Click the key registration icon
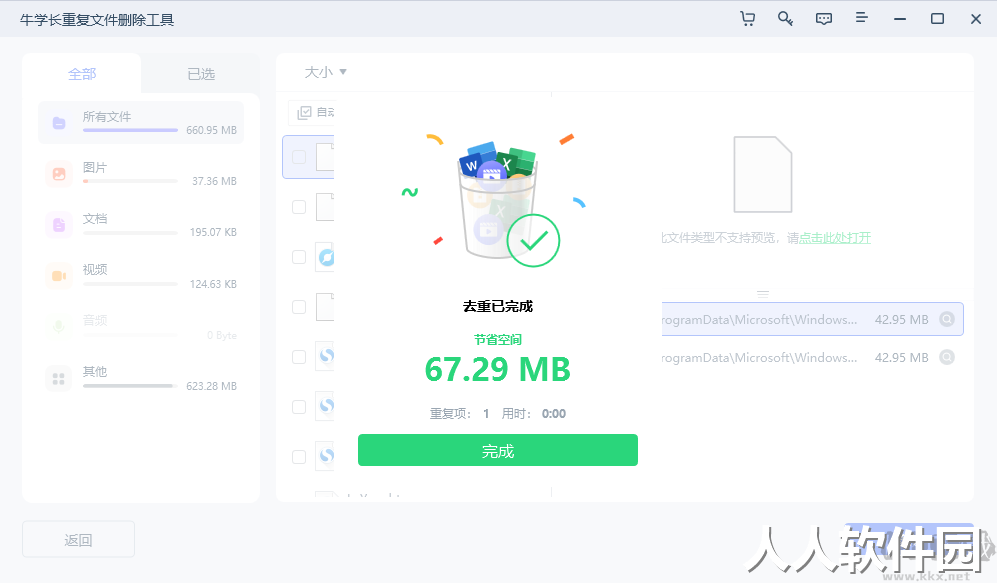997x583 pixels. 785,18
